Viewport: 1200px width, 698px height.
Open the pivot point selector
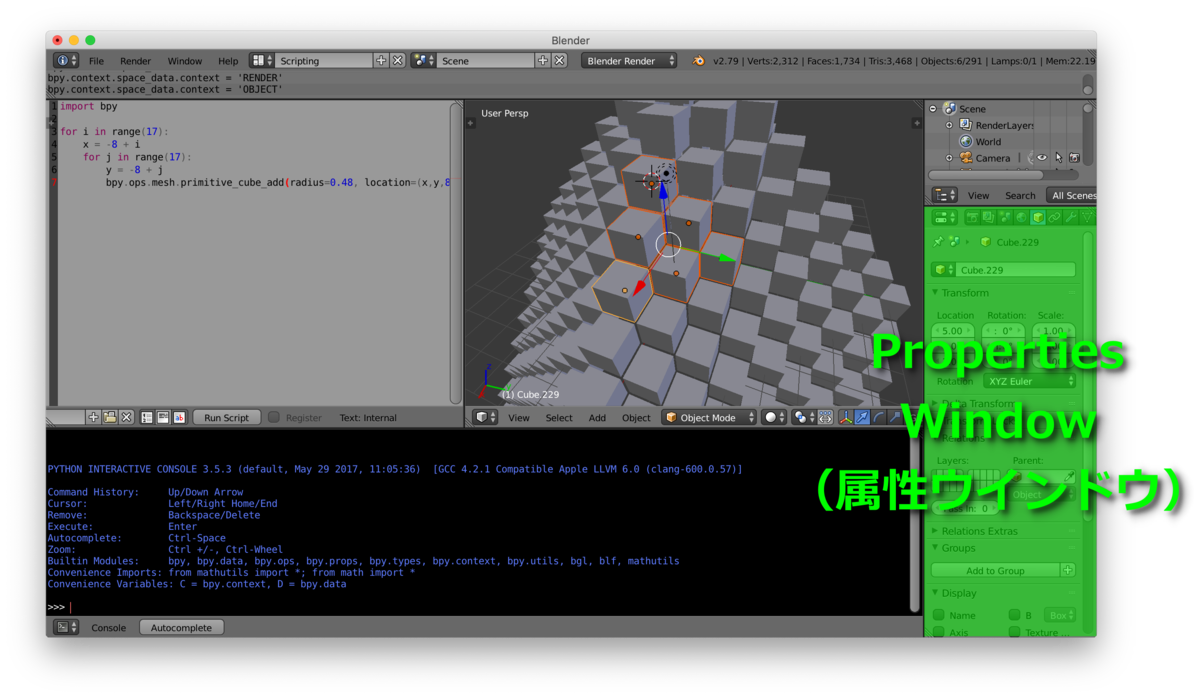[x=804, y=417]
